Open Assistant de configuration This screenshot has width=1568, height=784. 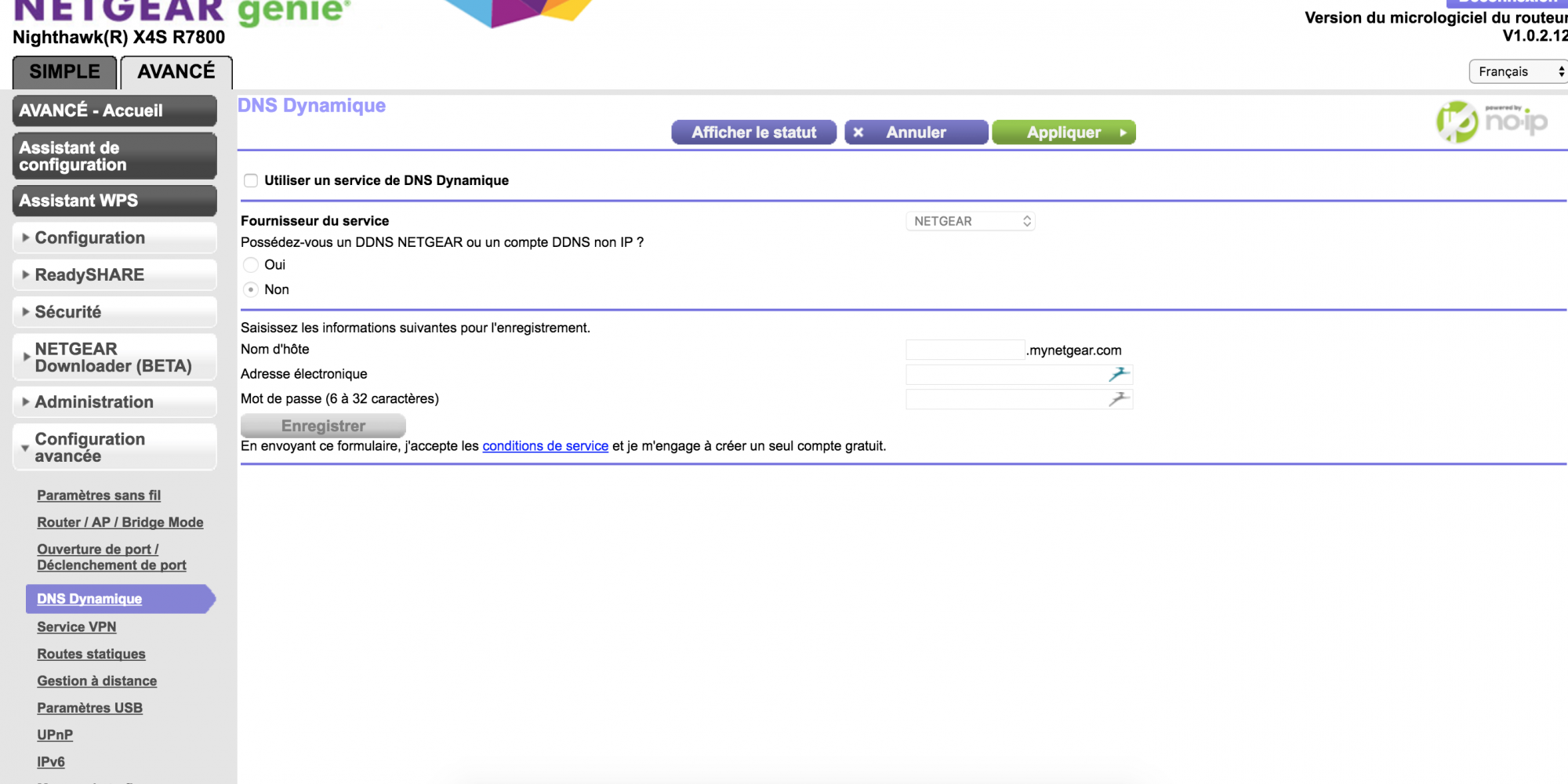point(114,156)
